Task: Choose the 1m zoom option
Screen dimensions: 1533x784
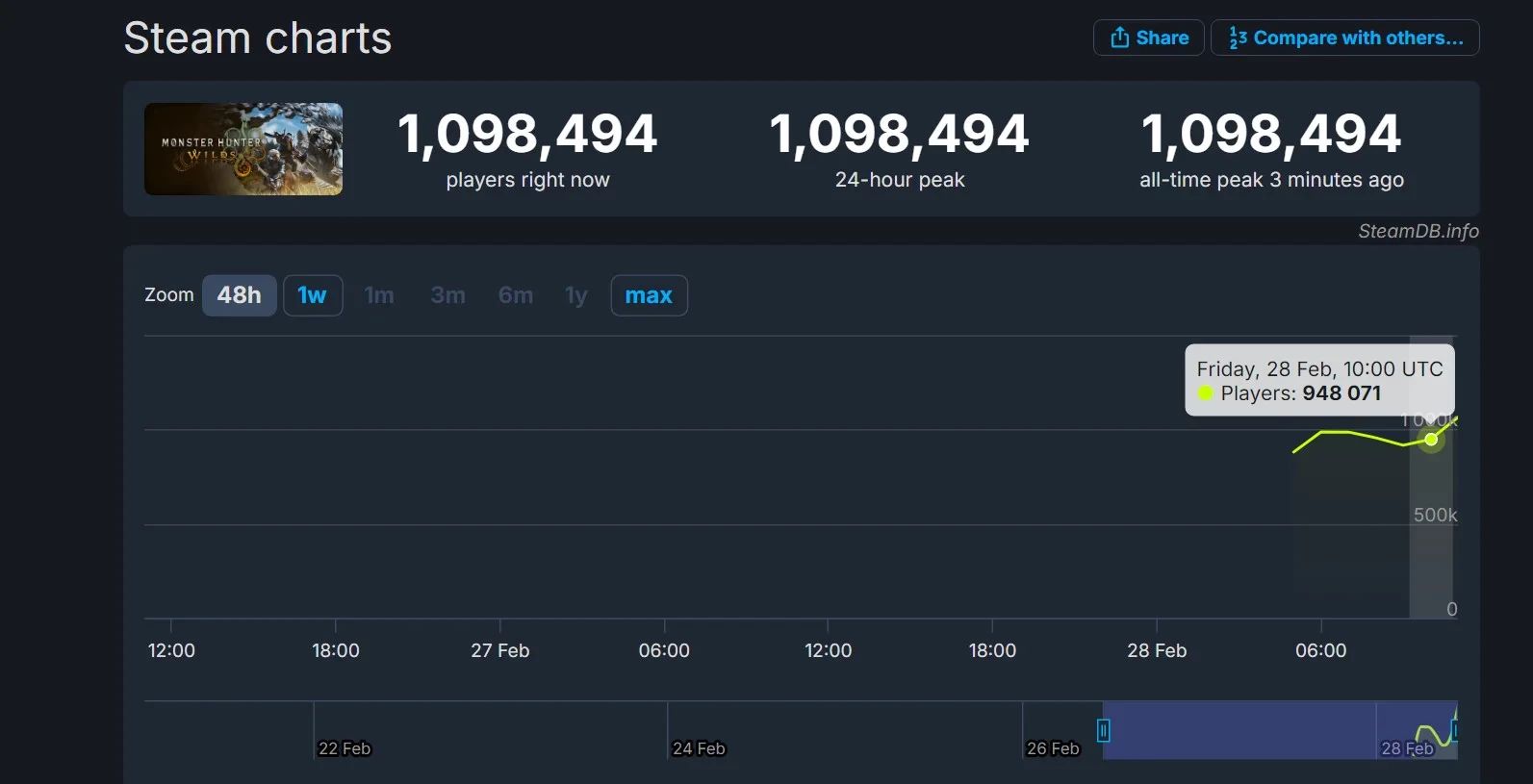Action: pos(379,295)
